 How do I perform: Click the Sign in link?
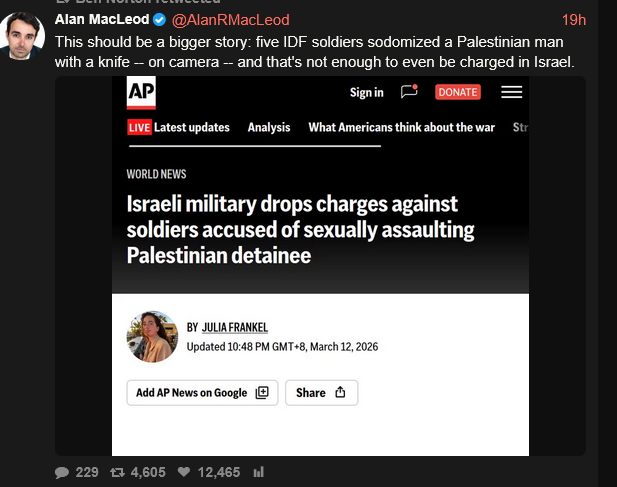click(x=366, y=92)
